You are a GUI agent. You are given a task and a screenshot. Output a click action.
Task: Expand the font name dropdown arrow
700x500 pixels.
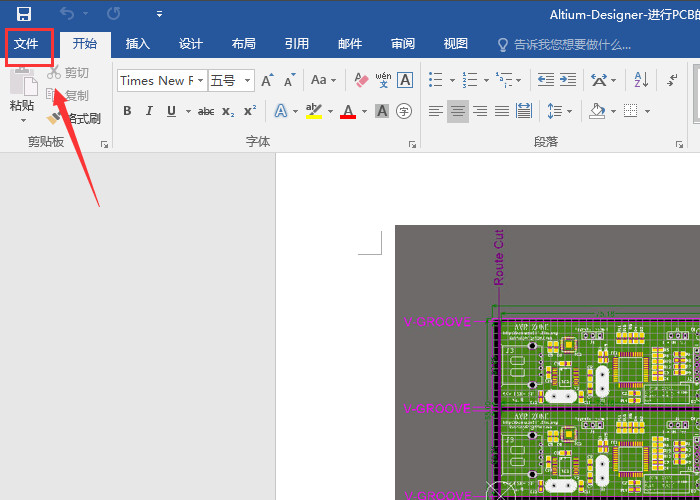pyautogui.click(x=201, y=81)
